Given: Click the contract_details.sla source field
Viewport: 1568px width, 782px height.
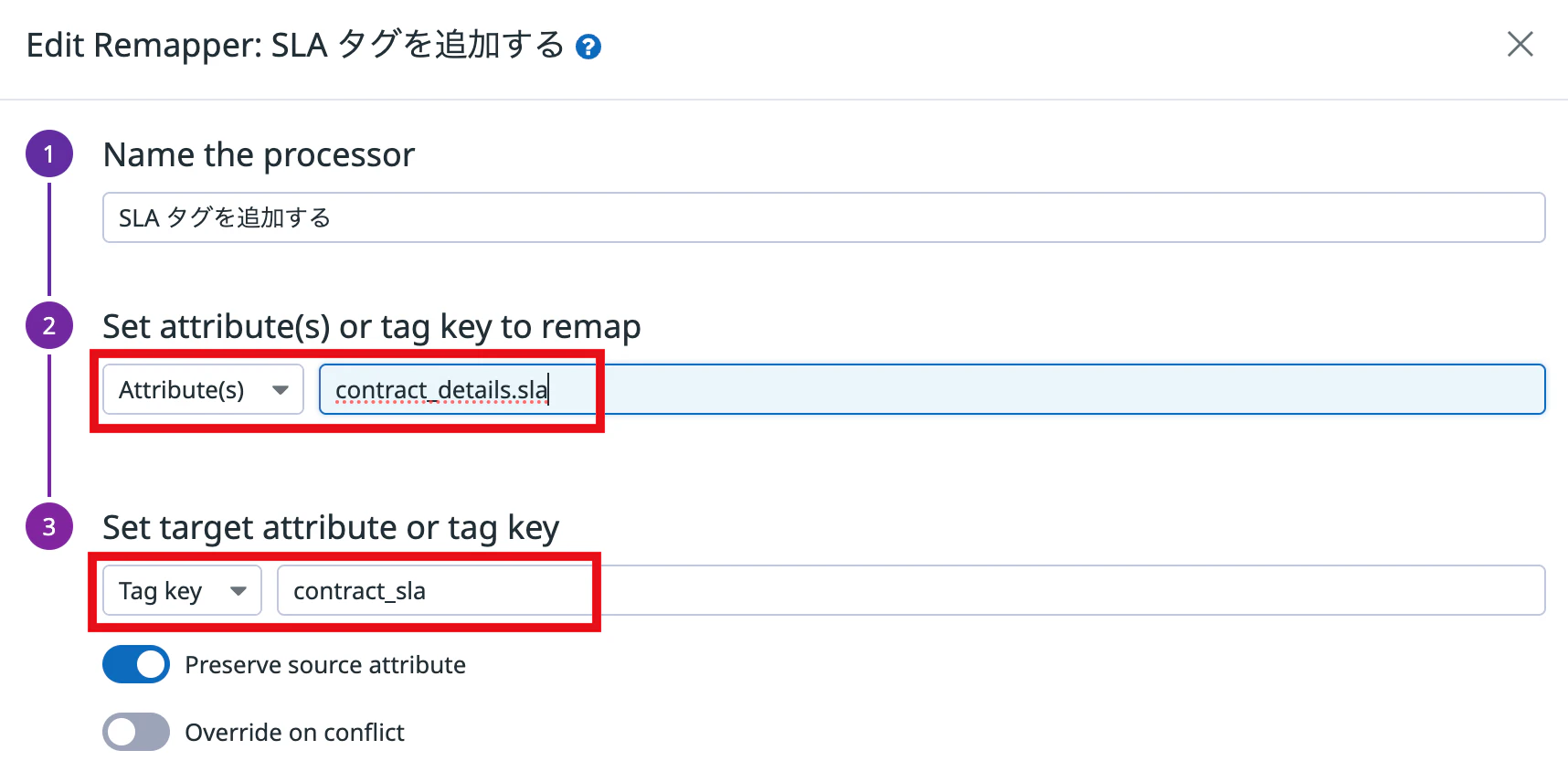Looking at the screenshot, I should (x=932, y=389).
